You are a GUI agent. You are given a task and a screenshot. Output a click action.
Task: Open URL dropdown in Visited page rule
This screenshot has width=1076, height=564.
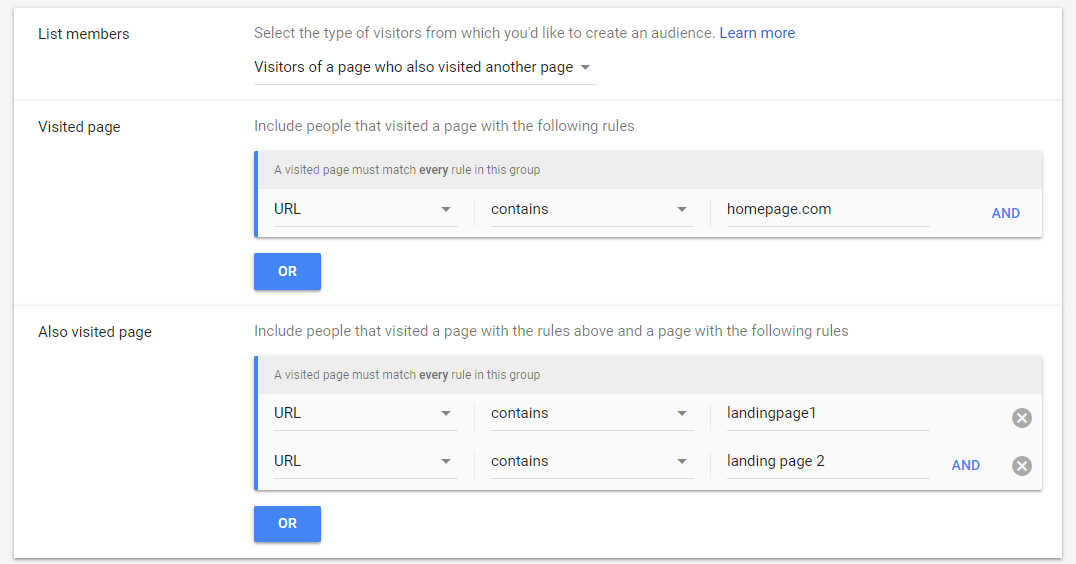(365, 210)
